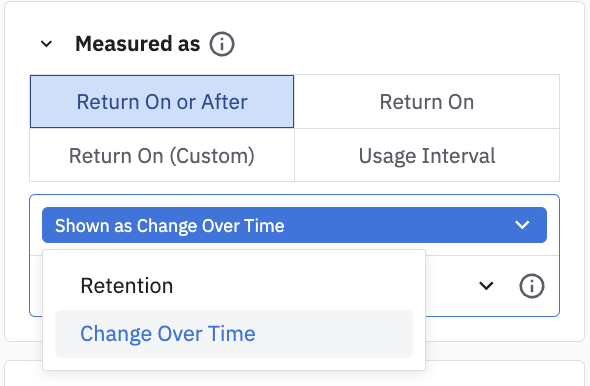The image size is (590, 386).
Task: Click the black chevron beside the lower info icon
Action: [x=486, y=286]
